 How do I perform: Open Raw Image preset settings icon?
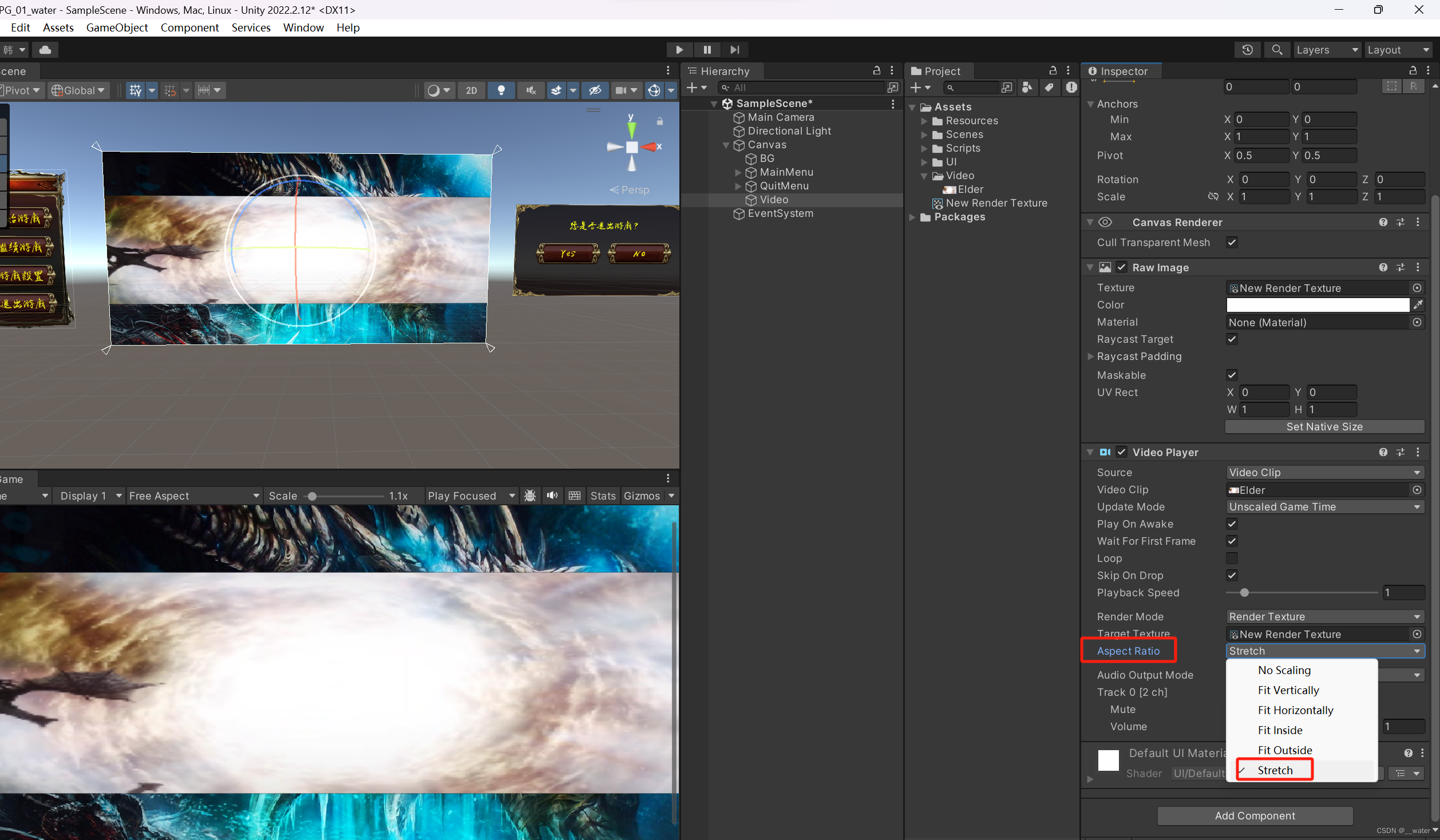(x=1400, y=267)
